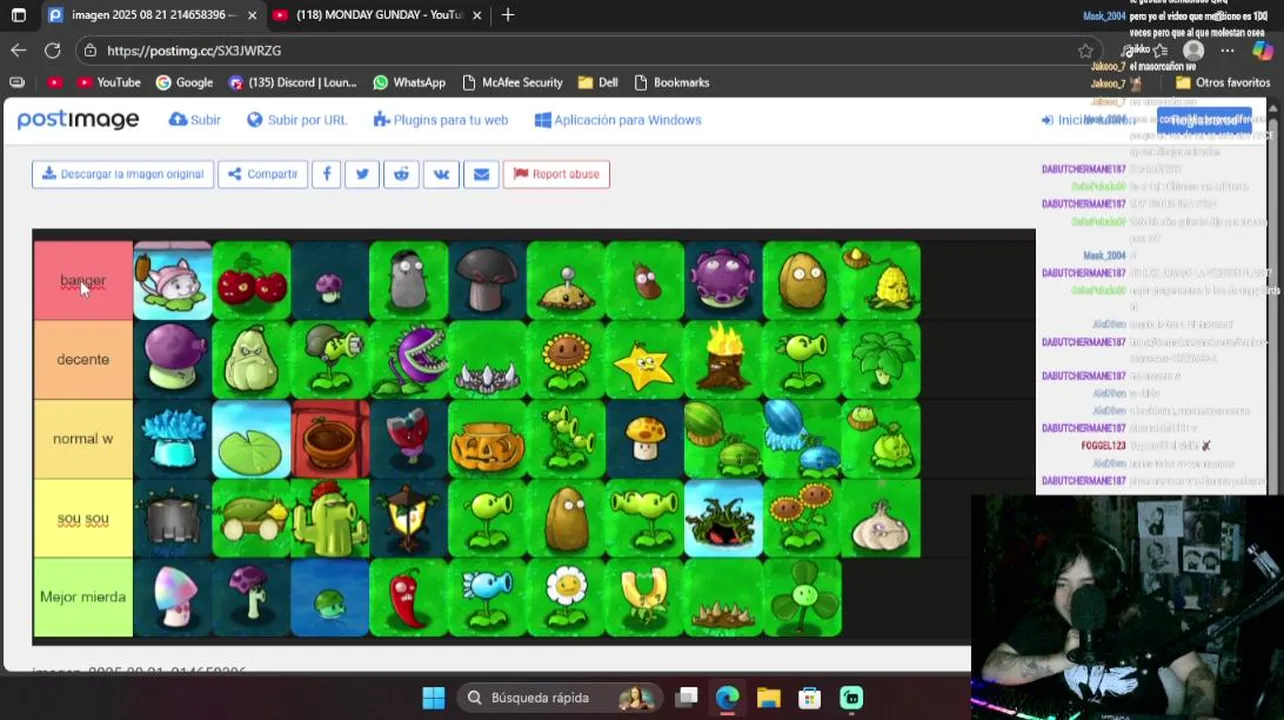The width and height of the screenshot is (1284, 720).
Task: Open Task View on taskbar
Action: (x=686, y=697)
